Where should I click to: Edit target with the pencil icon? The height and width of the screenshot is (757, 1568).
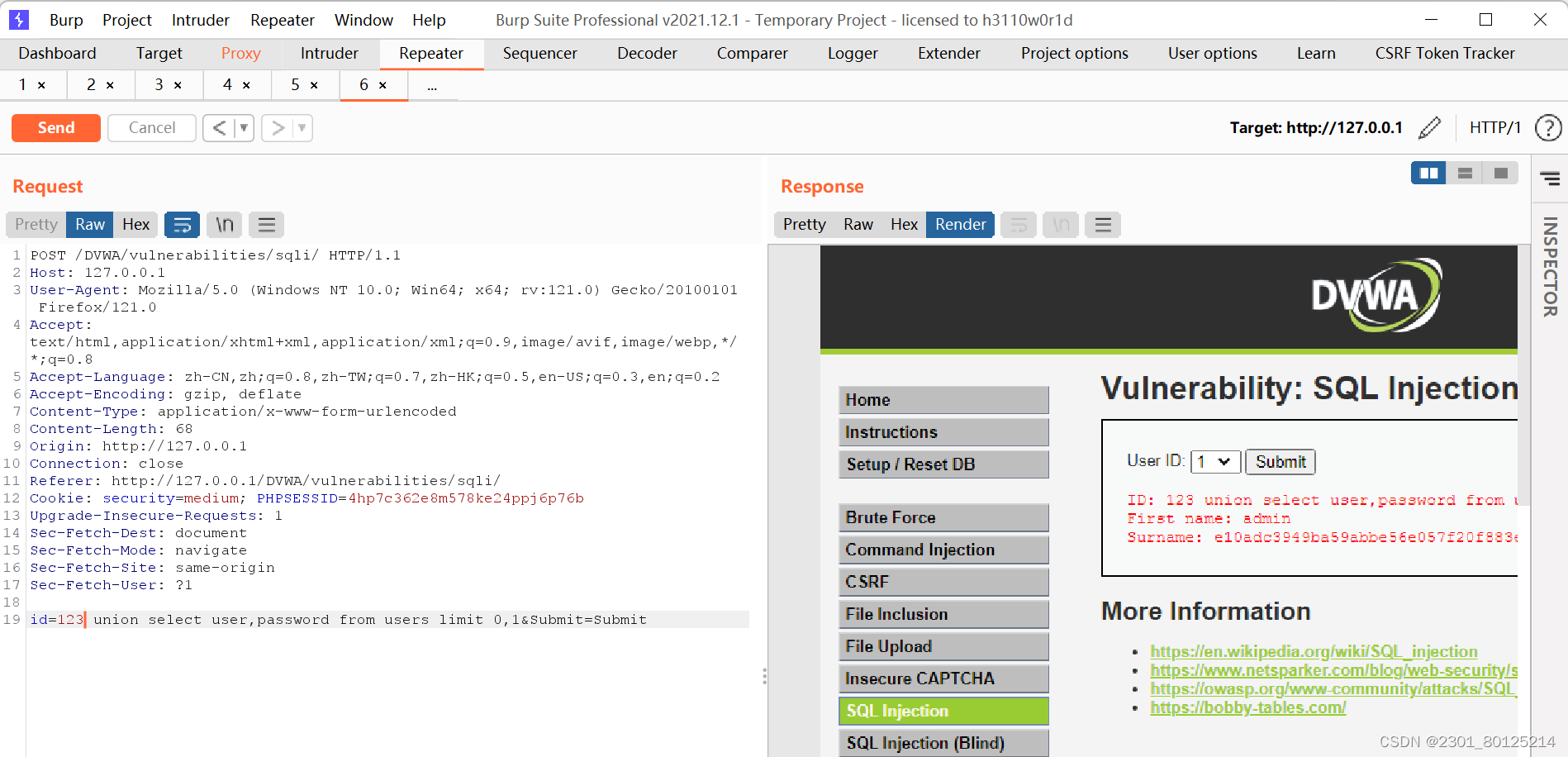[1429, 127]
